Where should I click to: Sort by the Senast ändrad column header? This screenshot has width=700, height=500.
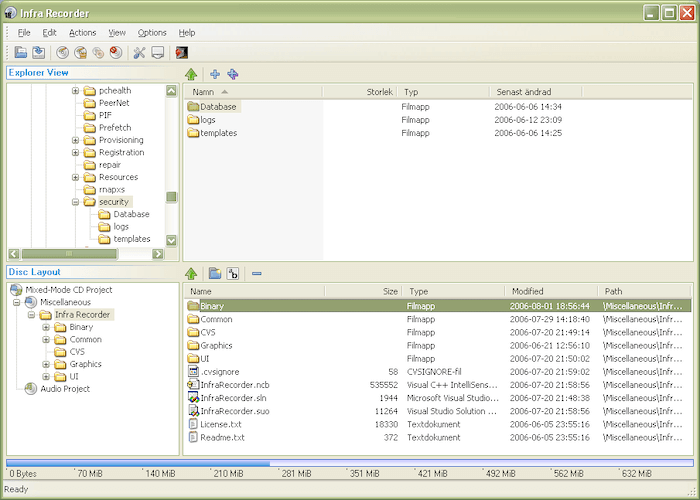[x=536, y=92]
